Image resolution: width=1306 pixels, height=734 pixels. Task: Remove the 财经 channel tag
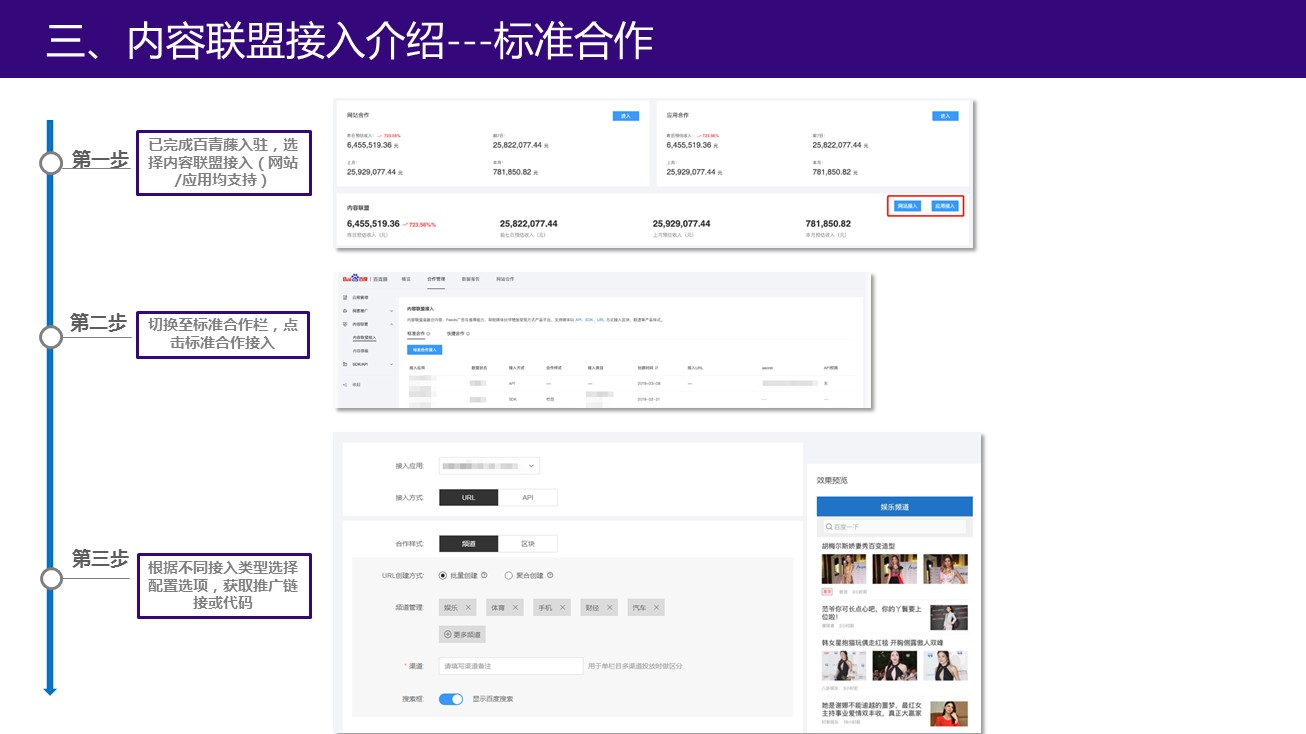609,607
